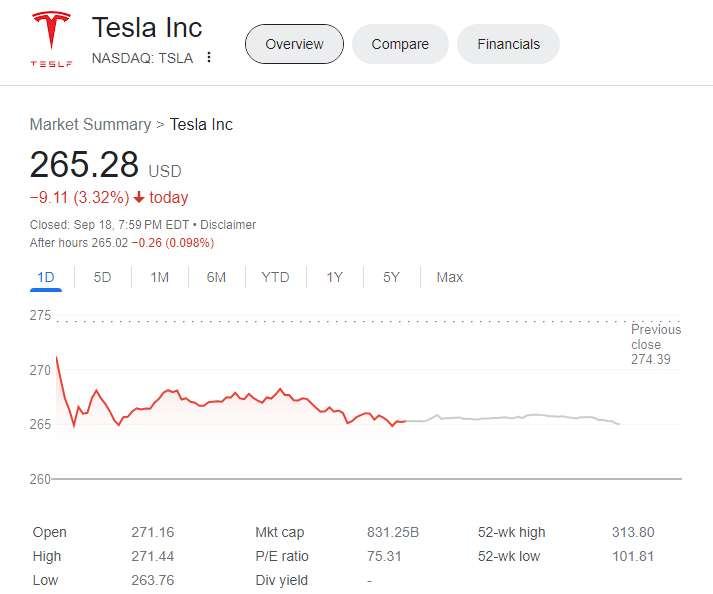Click the Previous close 274.39 label
The width and height of the screenshot is (713, 594).
(655, 344)
